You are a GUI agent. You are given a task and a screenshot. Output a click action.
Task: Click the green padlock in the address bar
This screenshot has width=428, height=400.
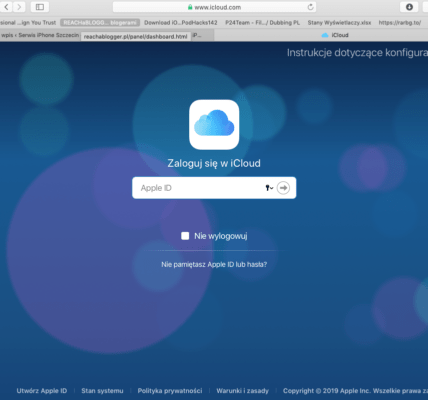point(190,7)
